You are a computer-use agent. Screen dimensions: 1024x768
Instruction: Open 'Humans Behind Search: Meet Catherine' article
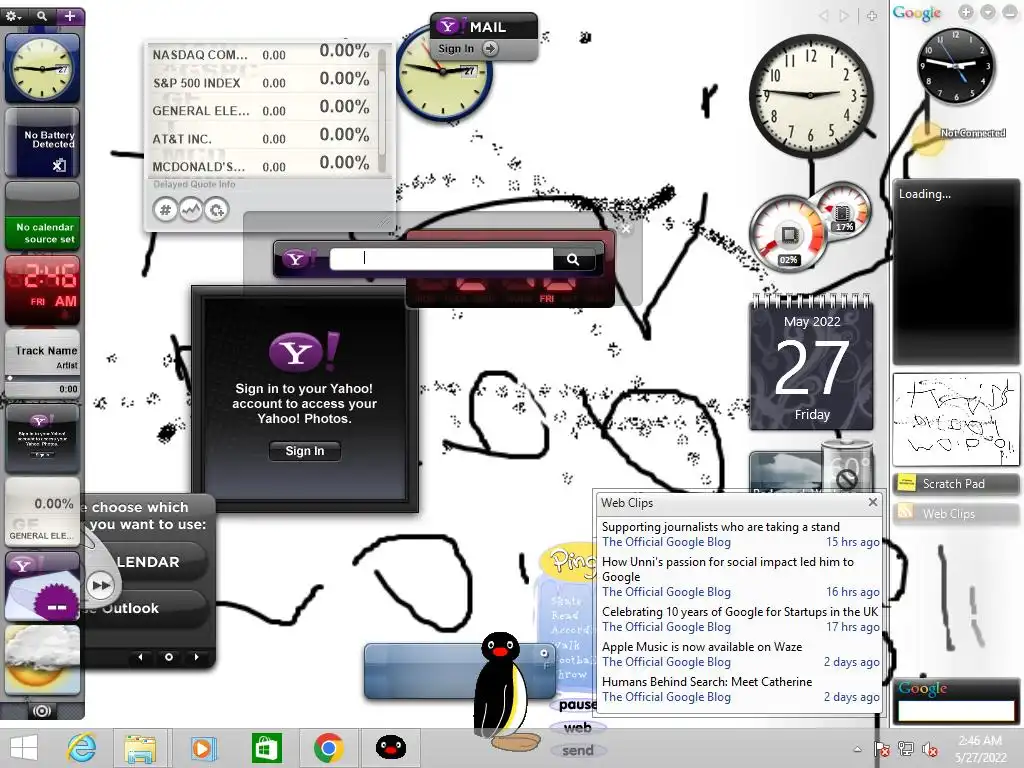(x=707, y=682)
